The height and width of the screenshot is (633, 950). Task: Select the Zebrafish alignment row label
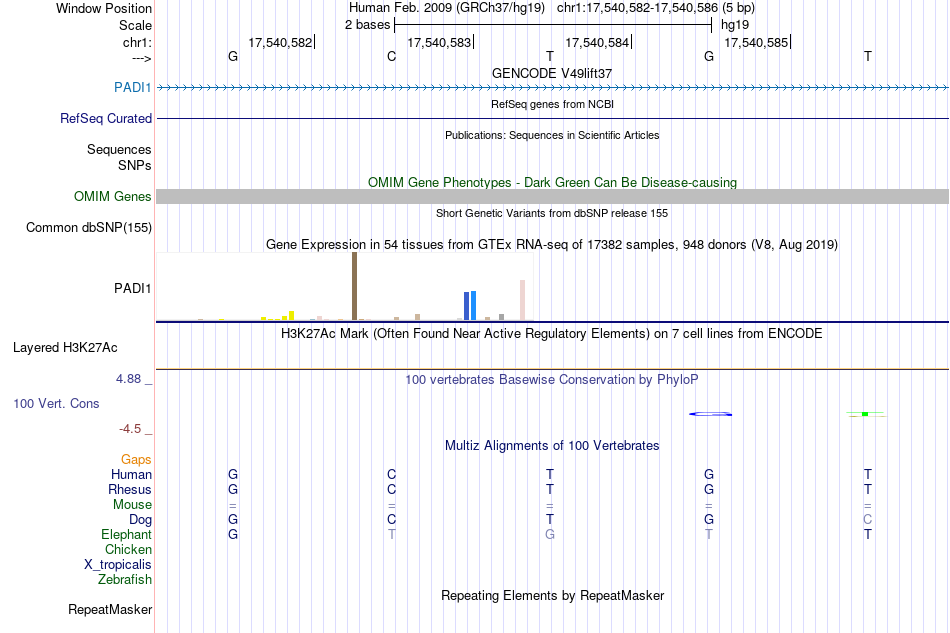coord(125,580)
